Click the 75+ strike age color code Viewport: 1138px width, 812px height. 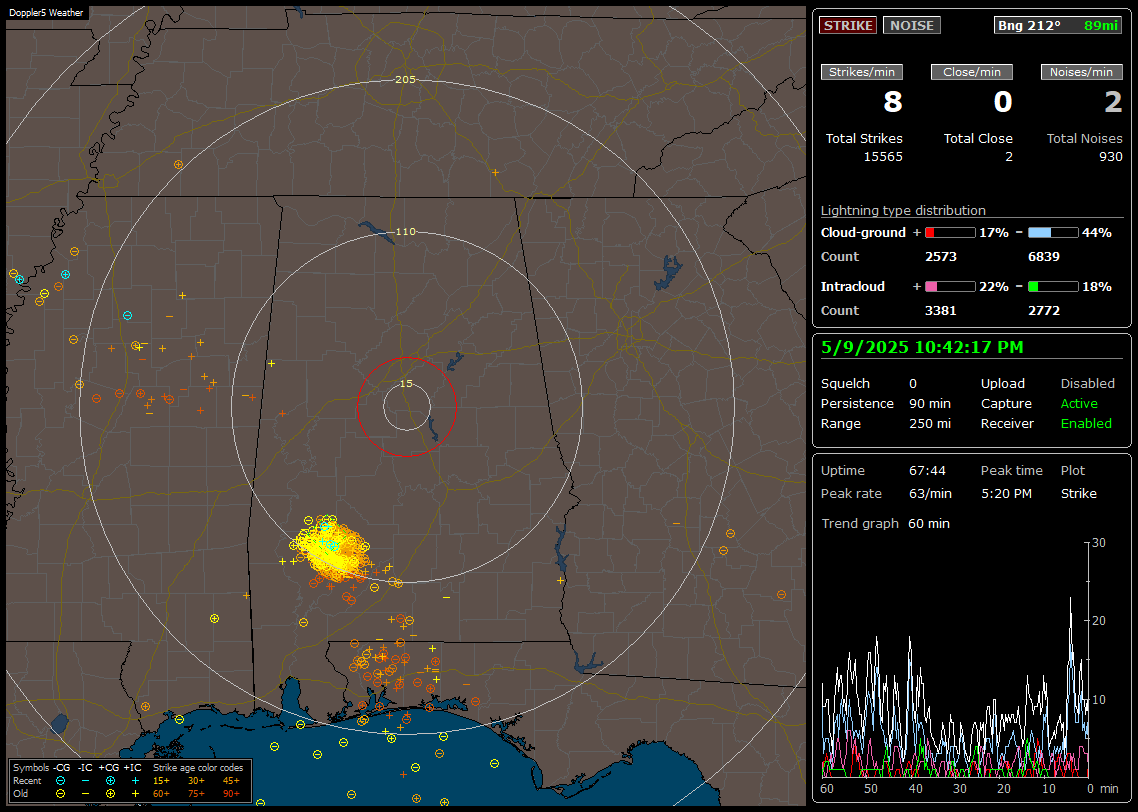196,794
